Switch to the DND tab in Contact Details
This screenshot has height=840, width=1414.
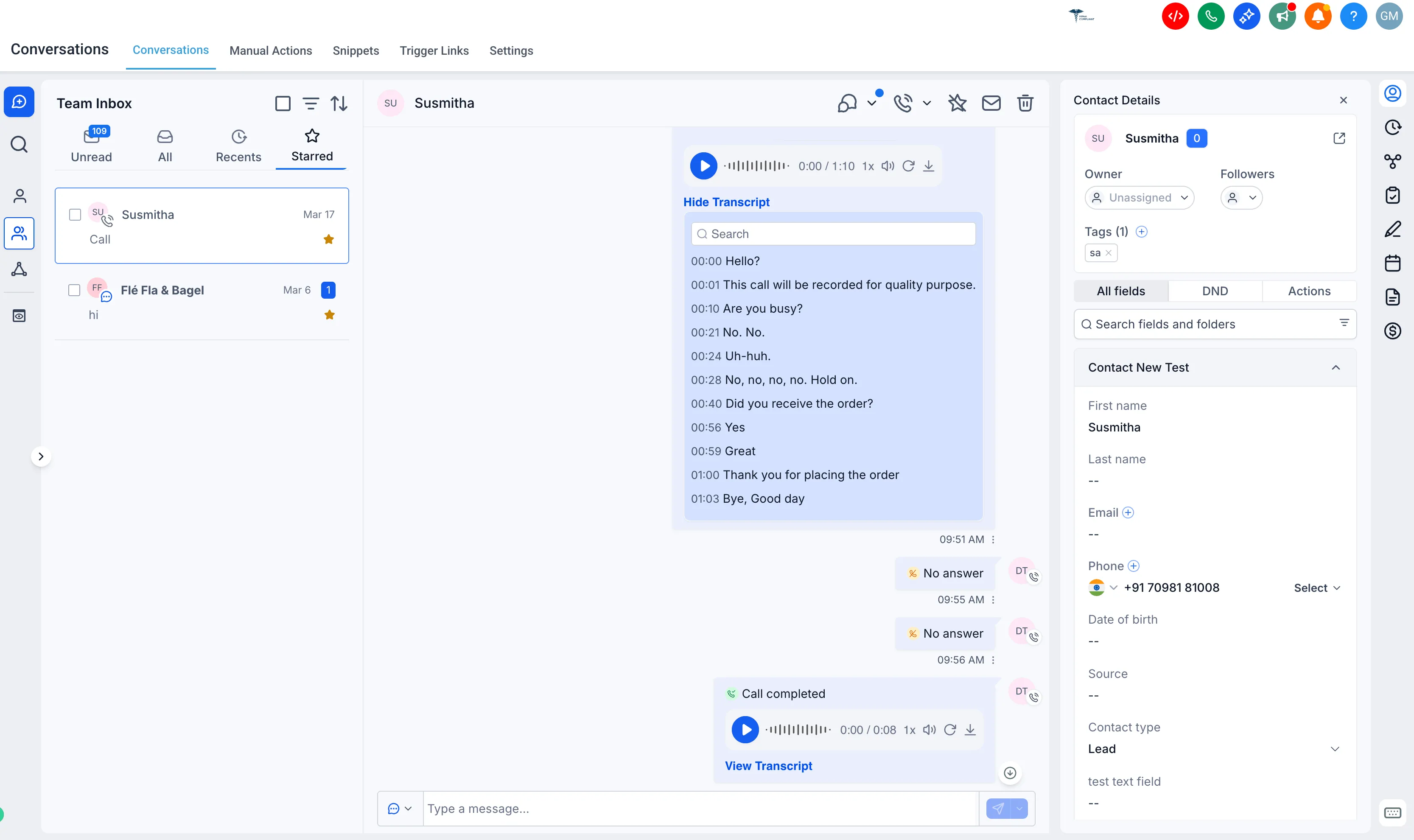coord(1214,290)
